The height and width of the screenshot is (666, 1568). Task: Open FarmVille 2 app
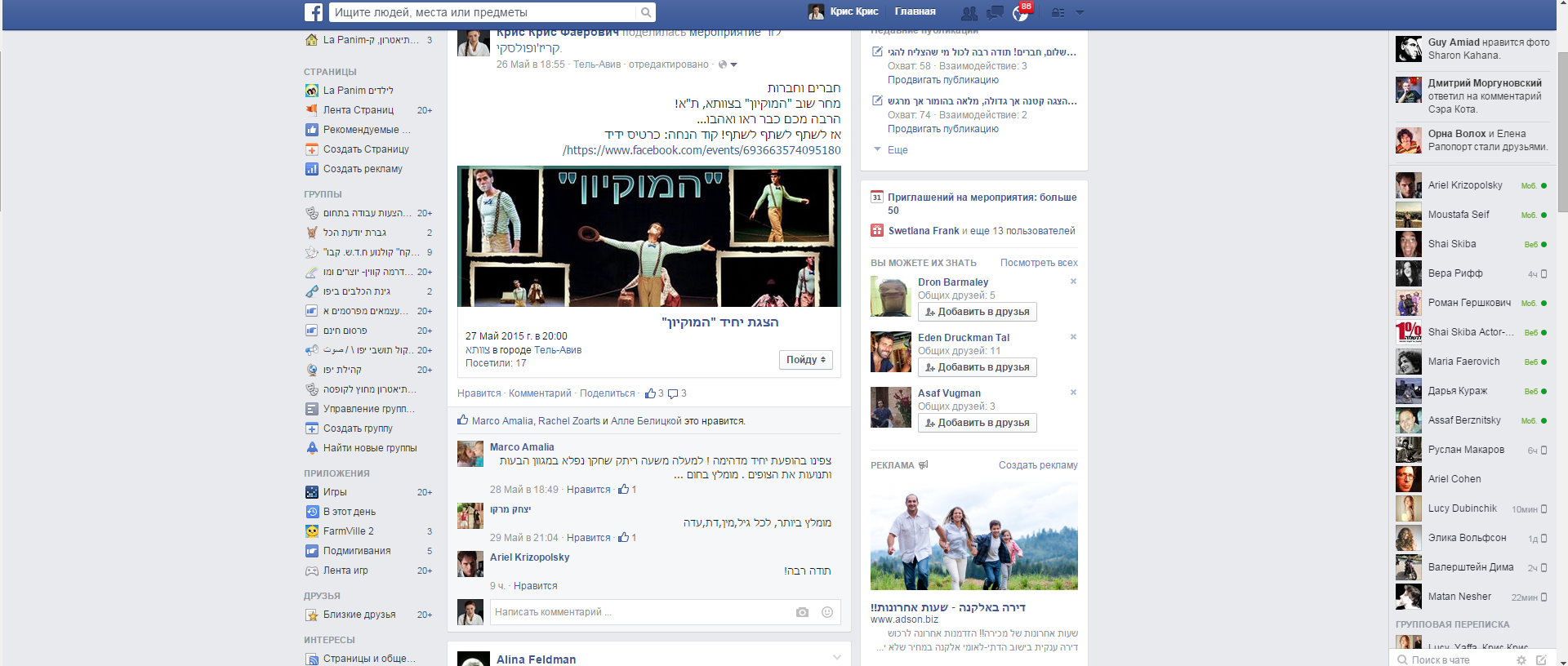click(369, 531)
